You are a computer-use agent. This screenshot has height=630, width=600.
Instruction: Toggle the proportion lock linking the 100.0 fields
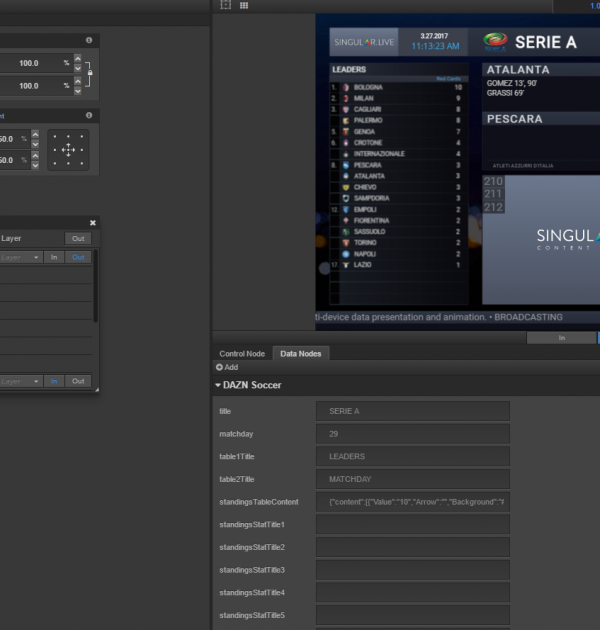[90, 73]
